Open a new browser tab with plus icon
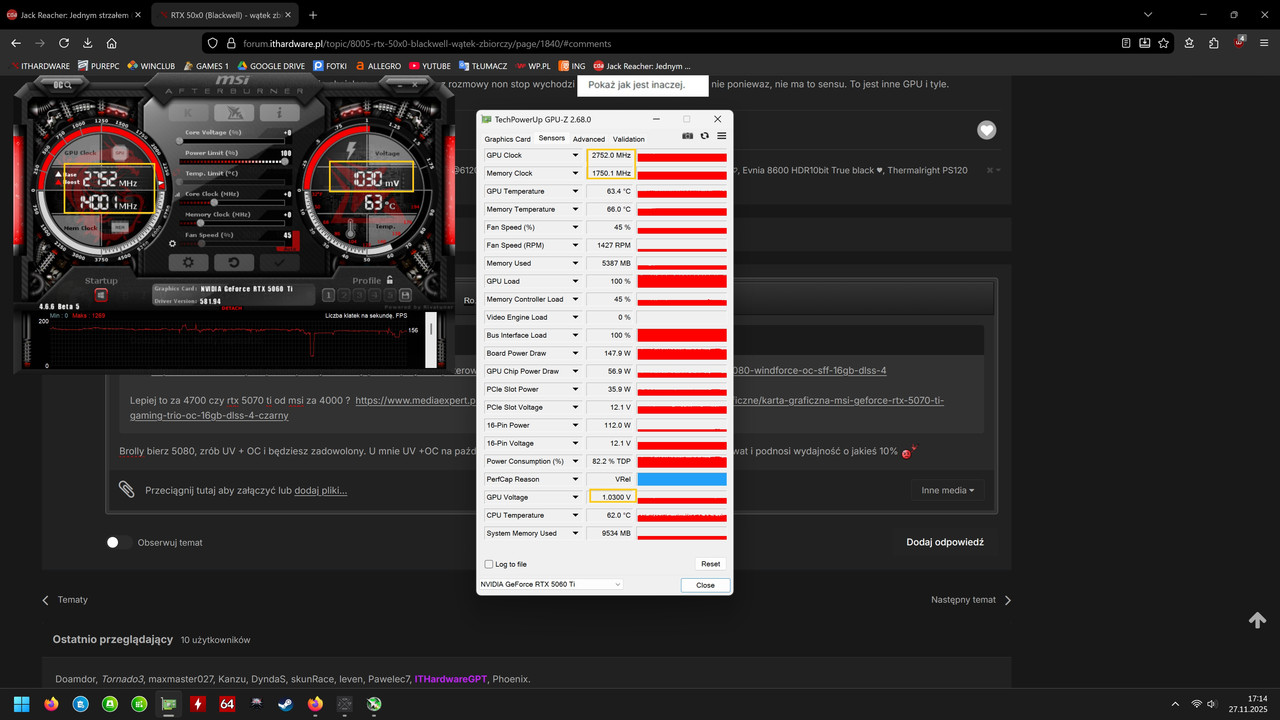 313,15
